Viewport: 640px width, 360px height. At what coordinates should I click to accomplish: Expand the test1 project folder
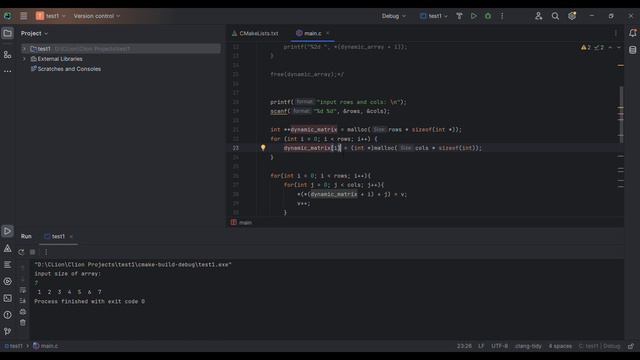[24, 49]
